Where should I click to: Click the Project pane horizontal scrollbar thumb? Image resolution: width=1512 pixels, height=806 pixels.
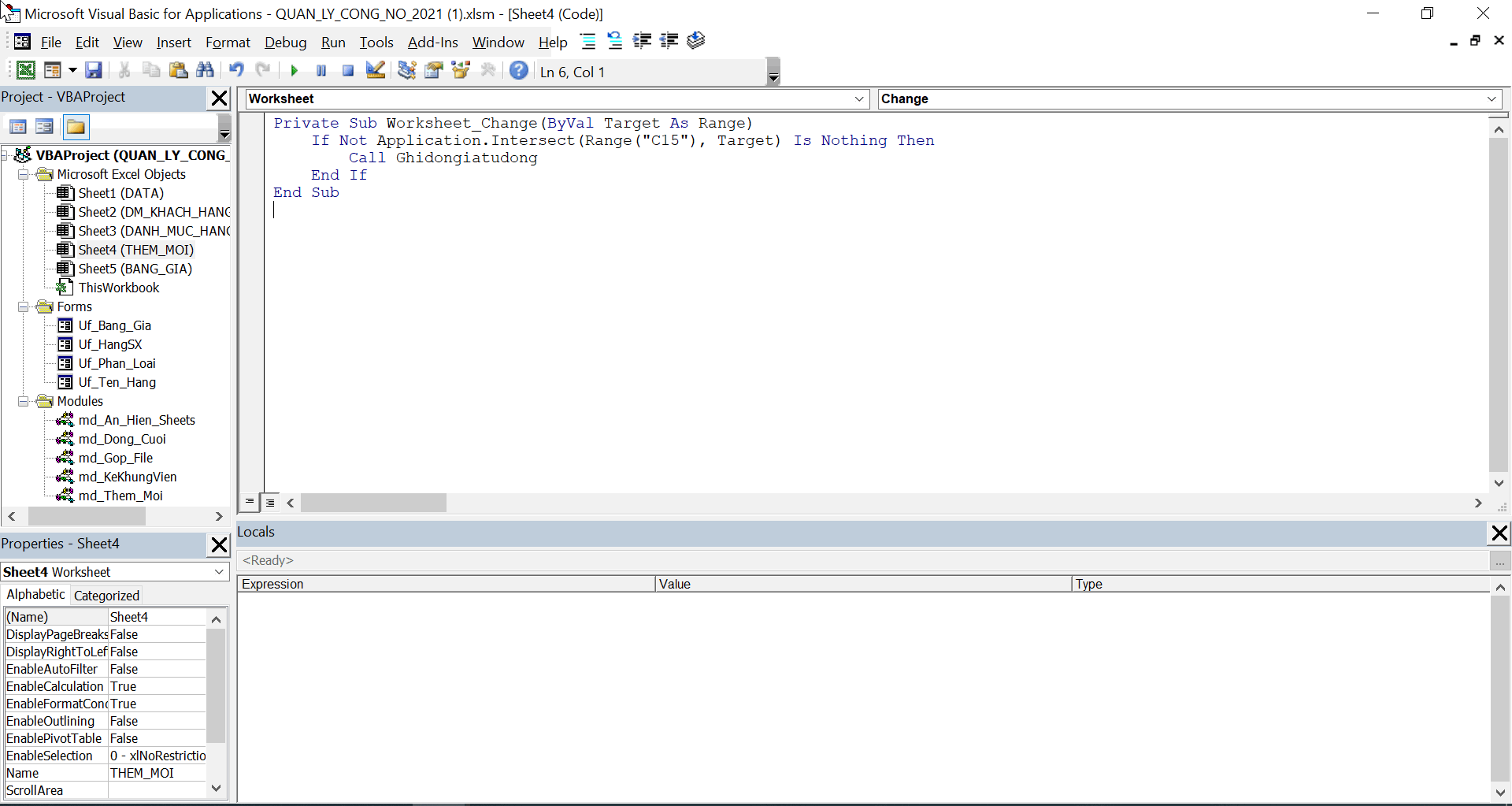87,517
